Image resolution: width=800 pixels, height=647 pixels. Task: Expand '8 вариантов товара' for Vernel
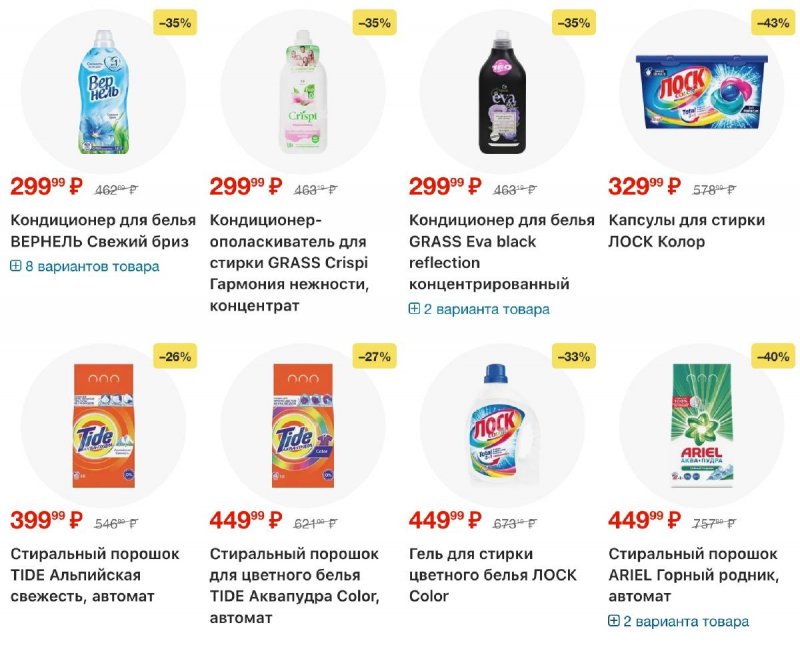click(x=85, y=266)
